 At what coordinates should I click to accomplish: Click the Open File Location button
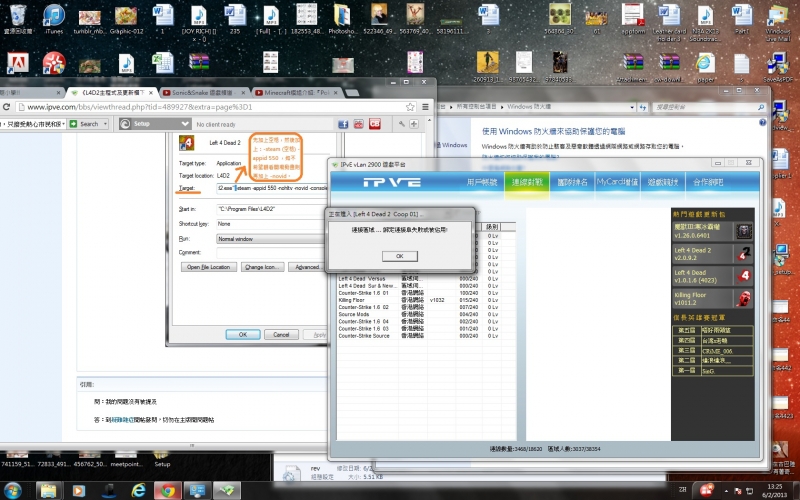(x=208, y=267)
